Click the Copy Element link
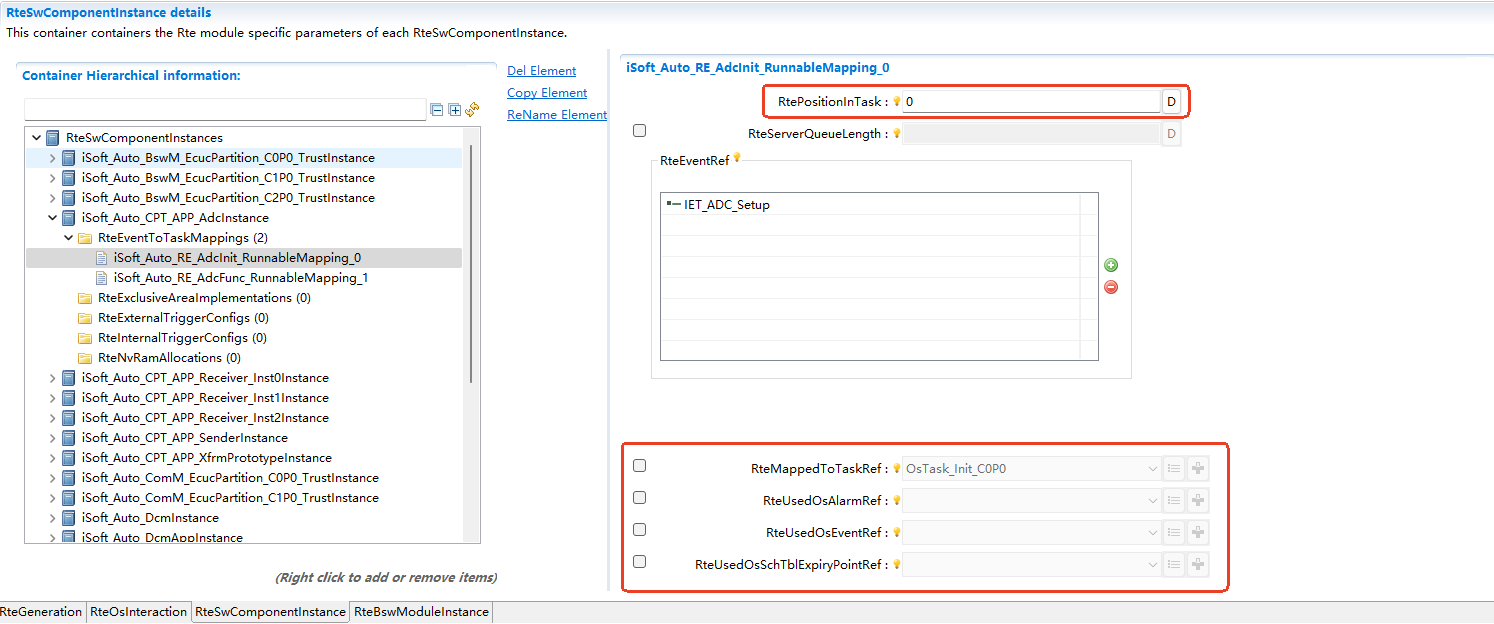Viewport: 1494px width, 624px height. (547, 93)
